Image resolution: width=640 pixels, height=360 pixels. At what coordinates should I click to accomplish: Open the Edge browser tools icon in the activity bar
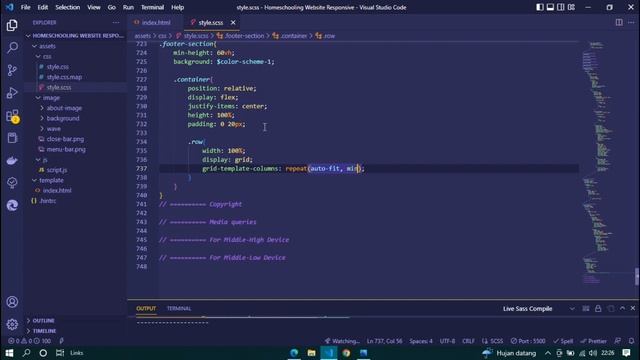coord(12,205)
